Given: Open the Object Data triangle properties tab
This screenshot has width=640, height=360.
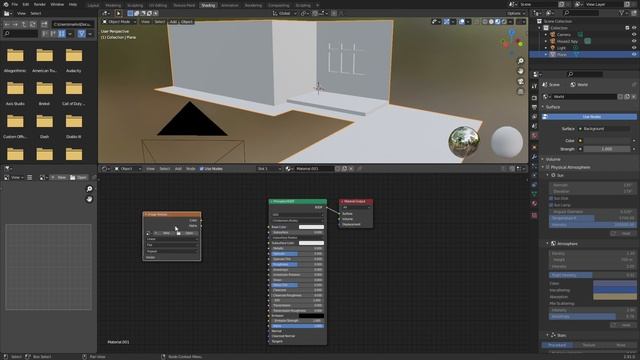Looking at the screenshot, I should click(534, 194).
